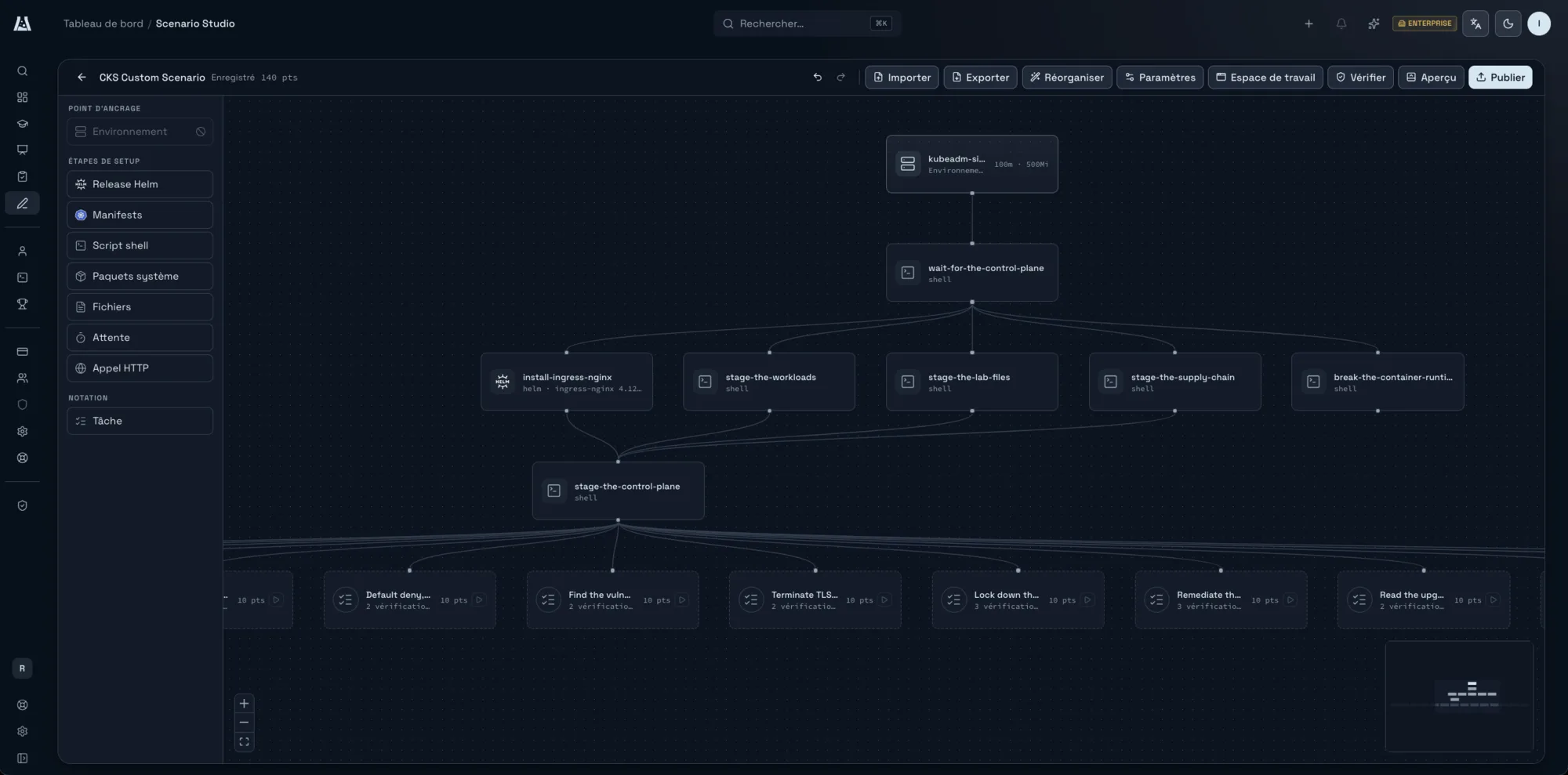Focus the Rechercher search field

click(807, 24)
